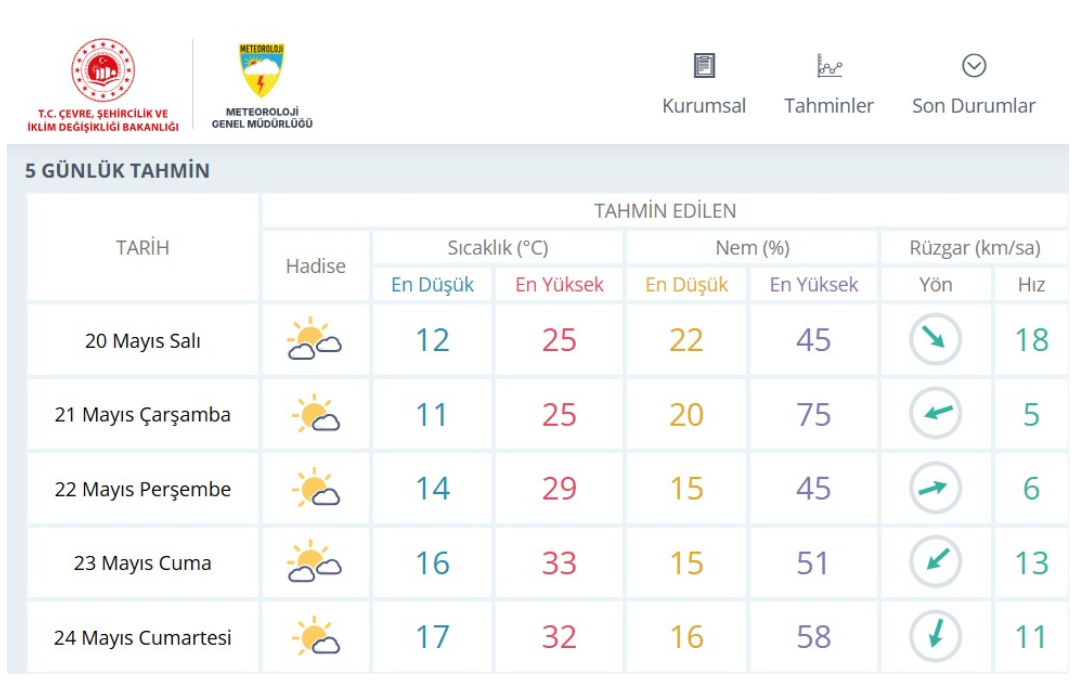Click the En Düşük humidity column header
Screen dimensions: 1073x681
click(685, 285)
